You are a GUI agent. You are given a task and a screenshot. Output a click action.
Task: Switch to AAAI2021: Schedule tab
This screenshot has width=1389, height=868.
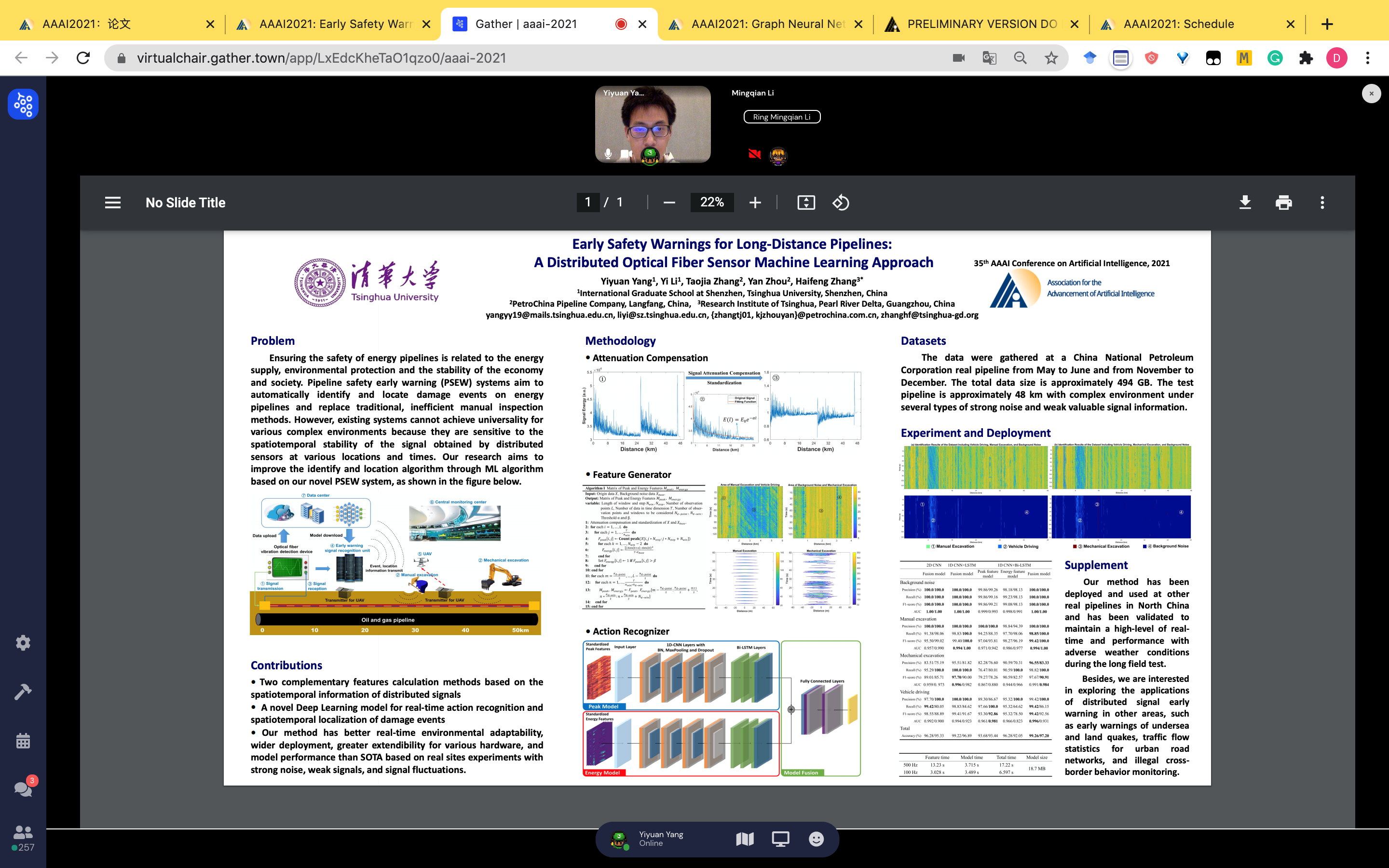(x=1178, y=24)
